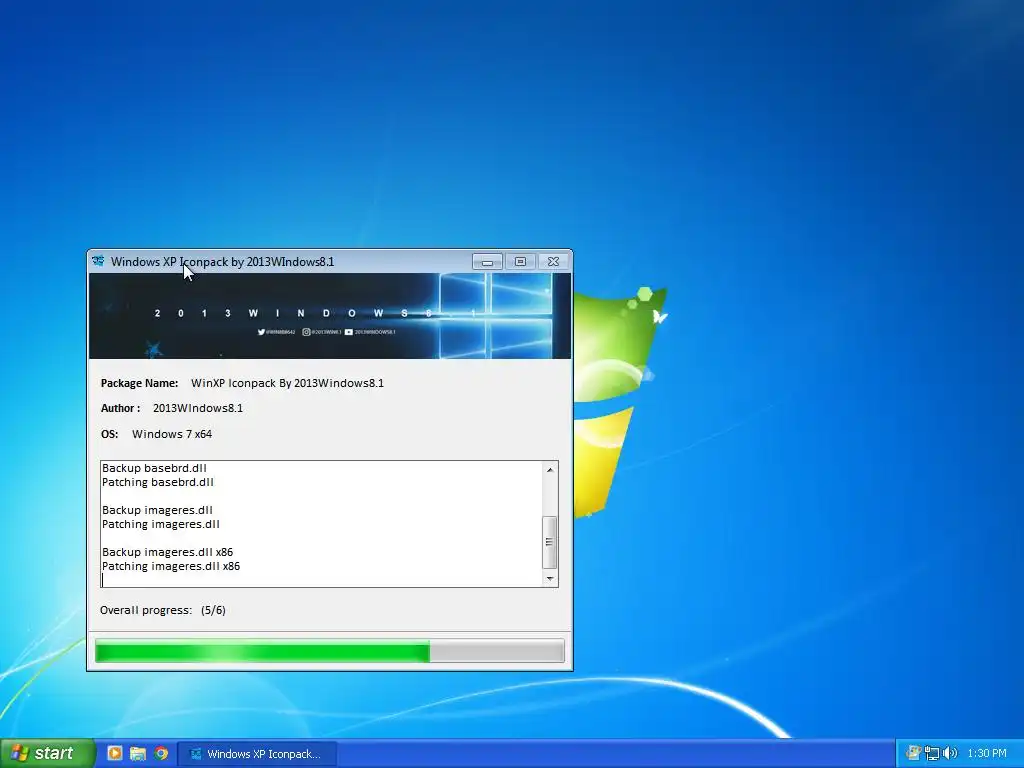Click the log box scrollbar thumb
Screen dimensions: 1024x768
point(549,542)
